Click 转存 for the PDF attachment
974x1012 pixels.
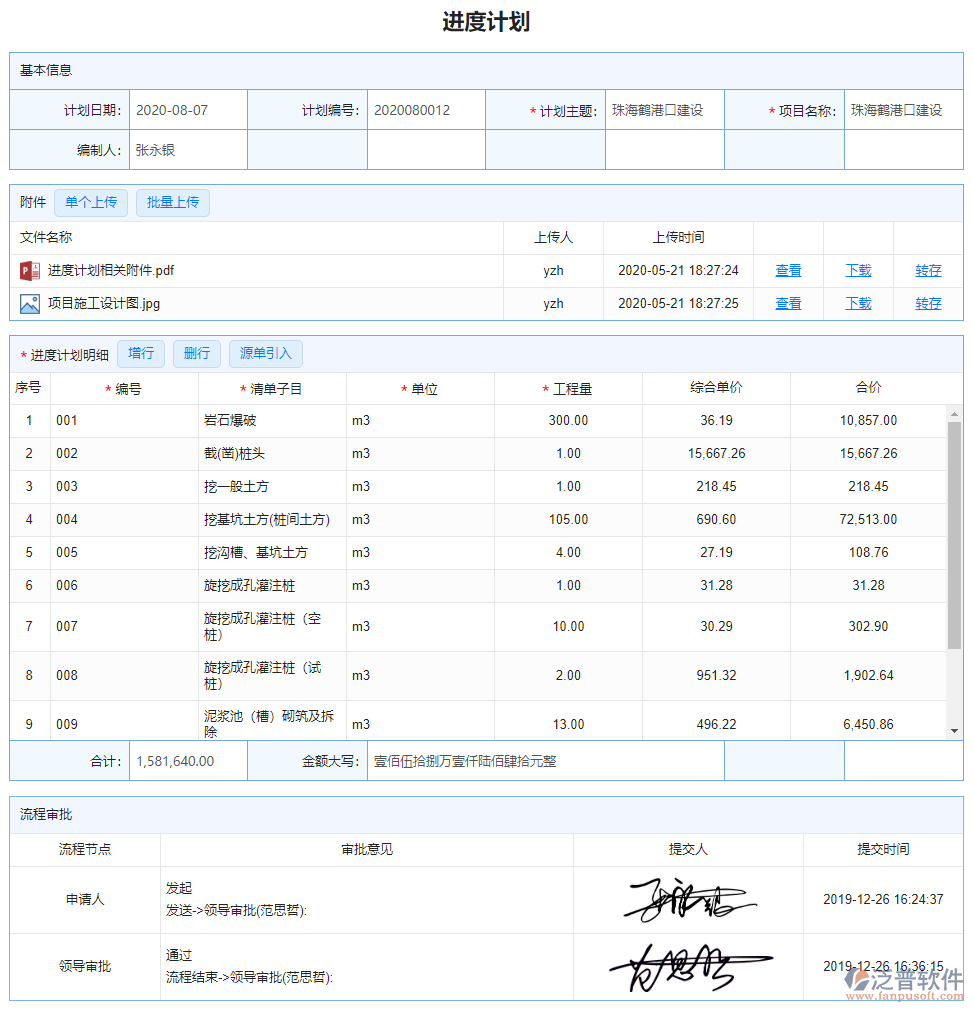(927, 270)
